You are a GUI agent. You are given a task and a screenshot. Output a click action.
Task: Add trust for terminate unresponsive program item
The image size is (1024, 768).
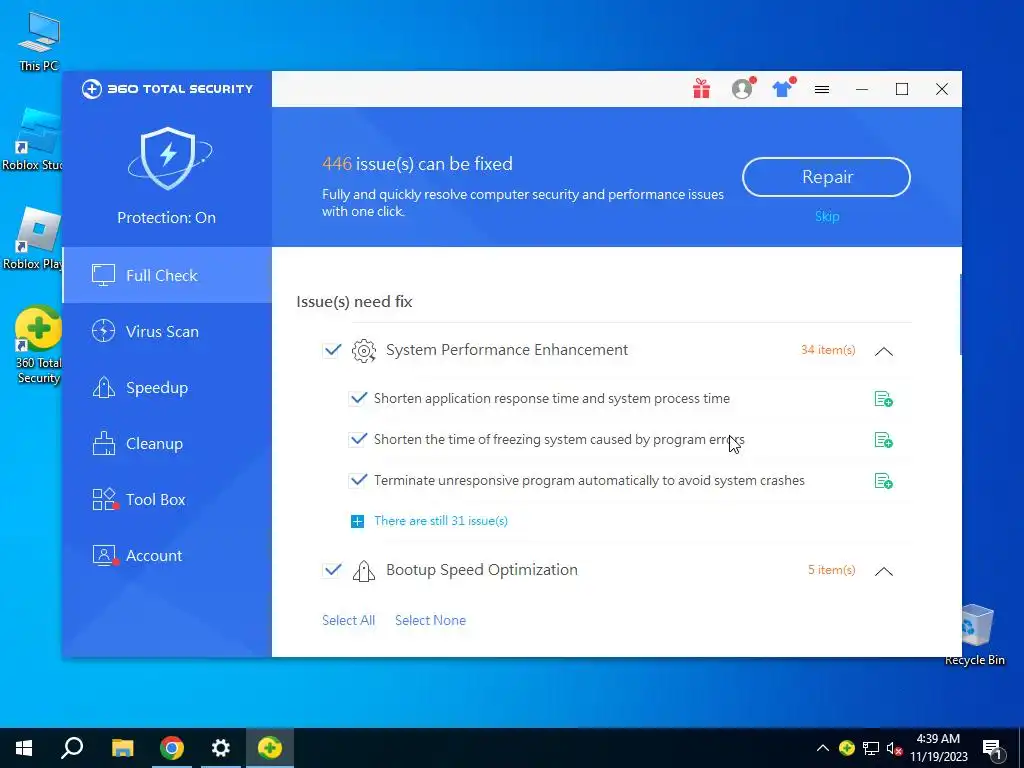coord(884,481)
